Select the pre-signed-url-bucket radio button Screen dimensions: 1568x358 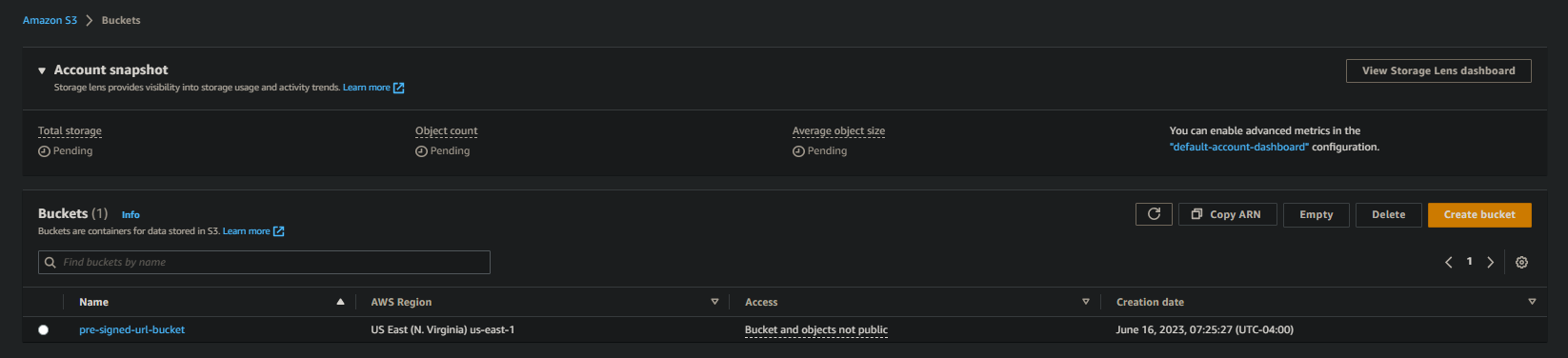43,330
